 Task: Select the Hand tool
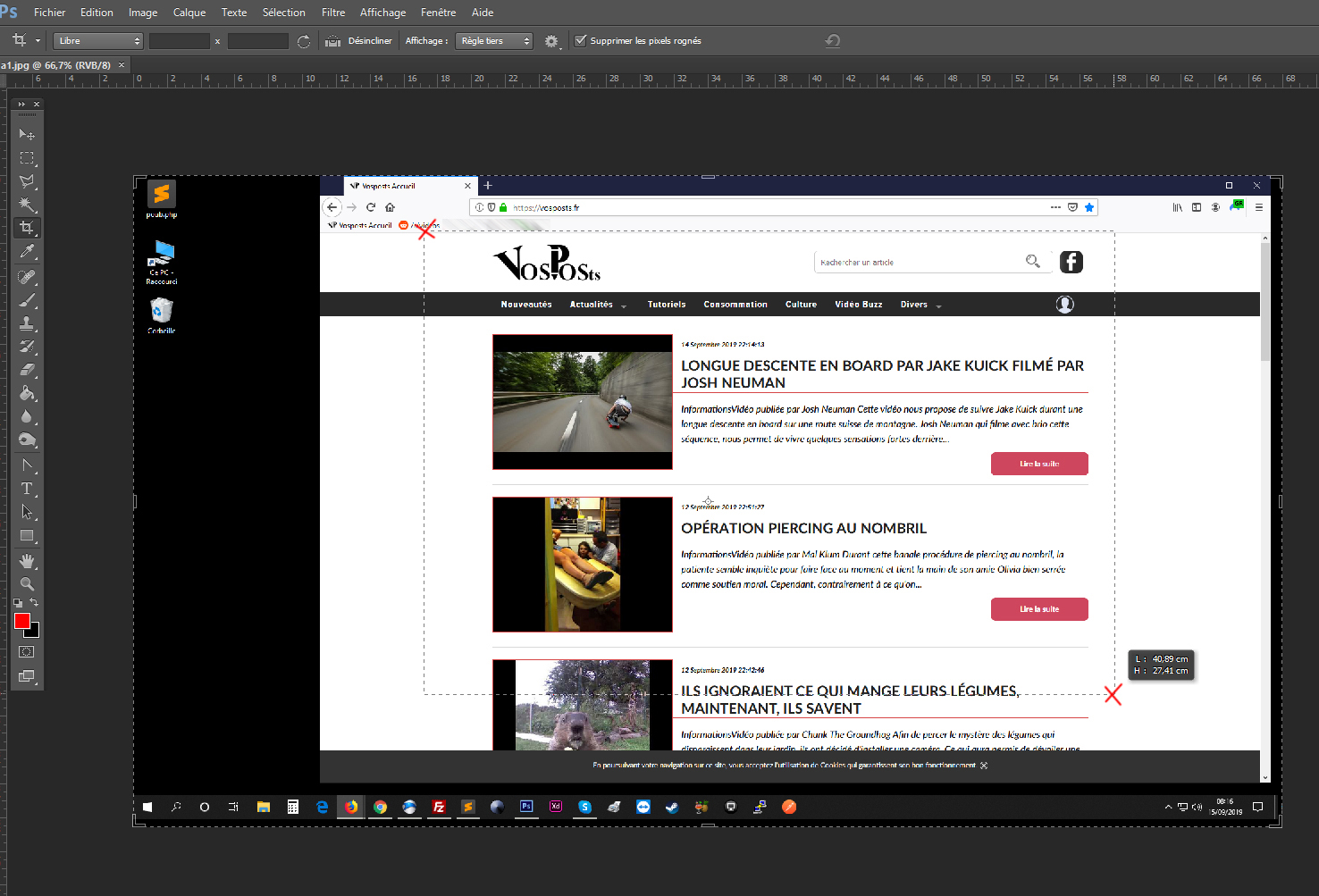coord(27,561)
